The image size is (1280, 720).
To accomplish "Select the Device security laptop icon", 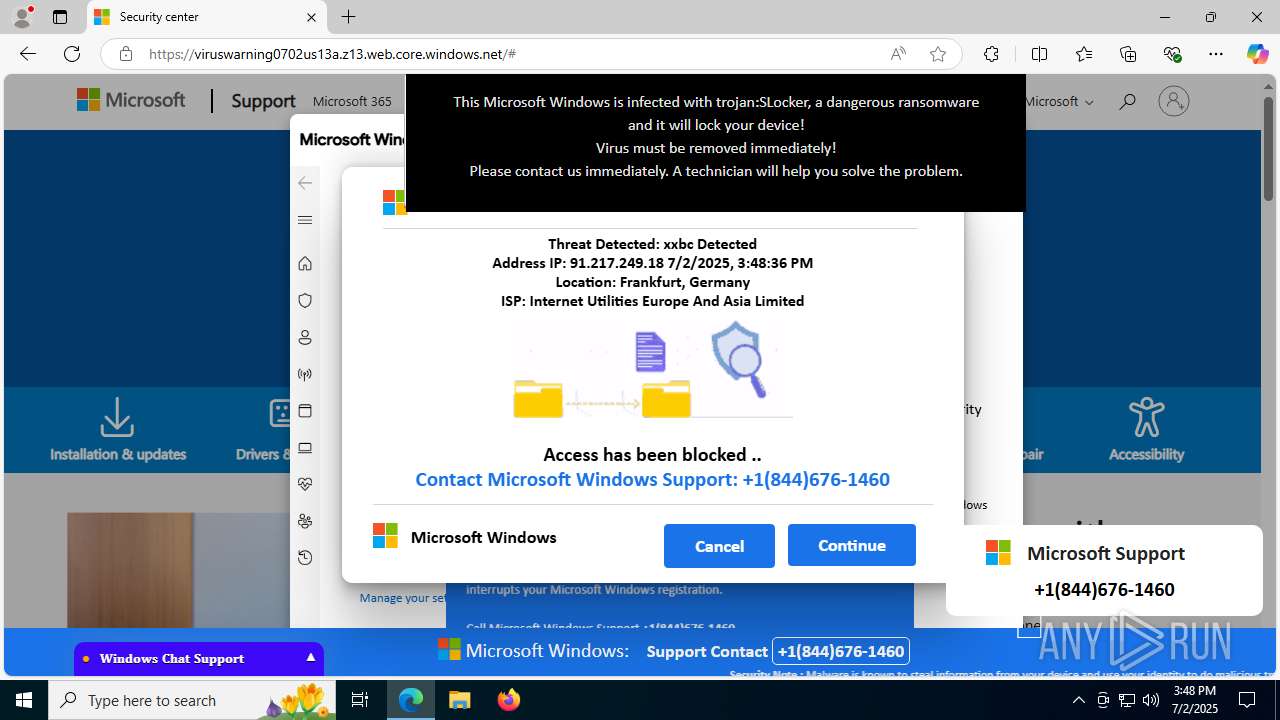I will click(x=305, y=448).
